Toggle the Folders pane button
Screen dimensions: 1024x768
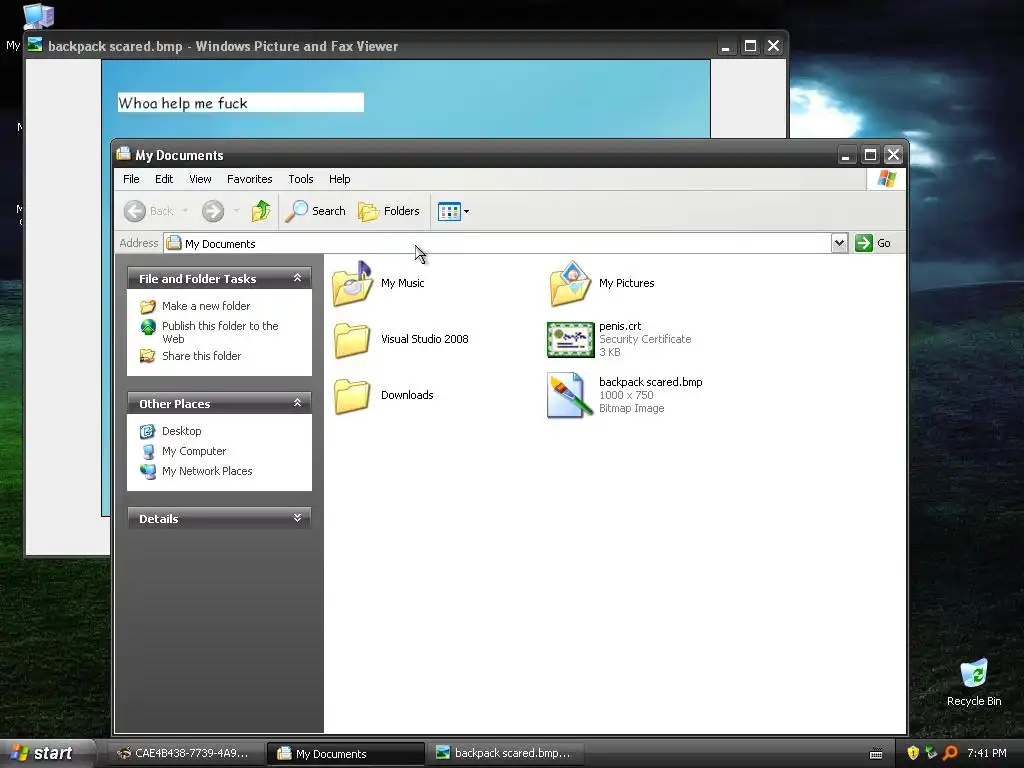pyautogui.click(x=389, y=211)
